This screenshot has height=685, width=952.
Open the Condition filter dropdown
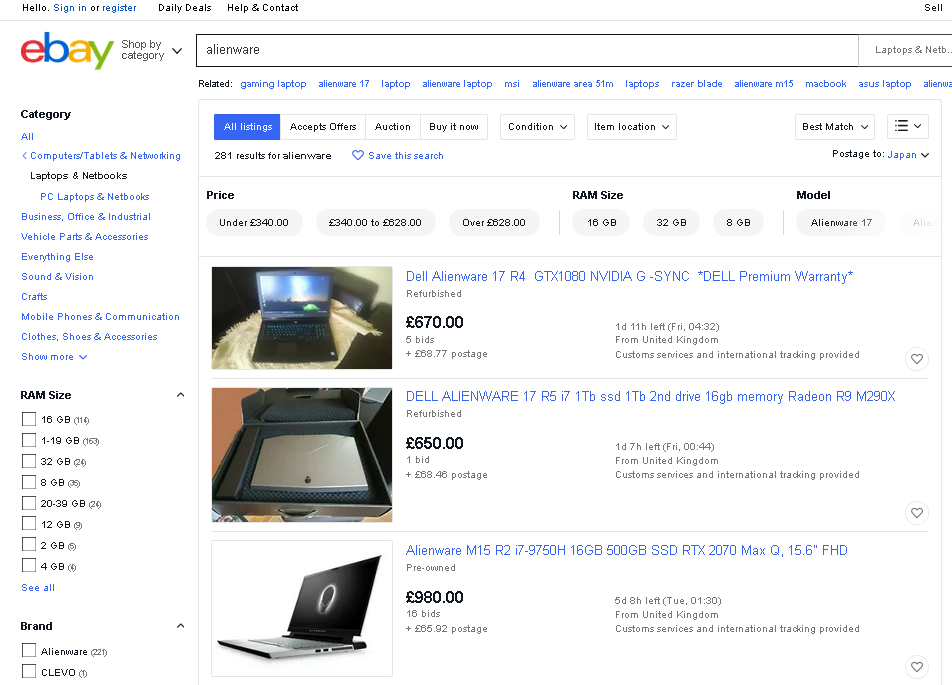(x=537, y=127)
